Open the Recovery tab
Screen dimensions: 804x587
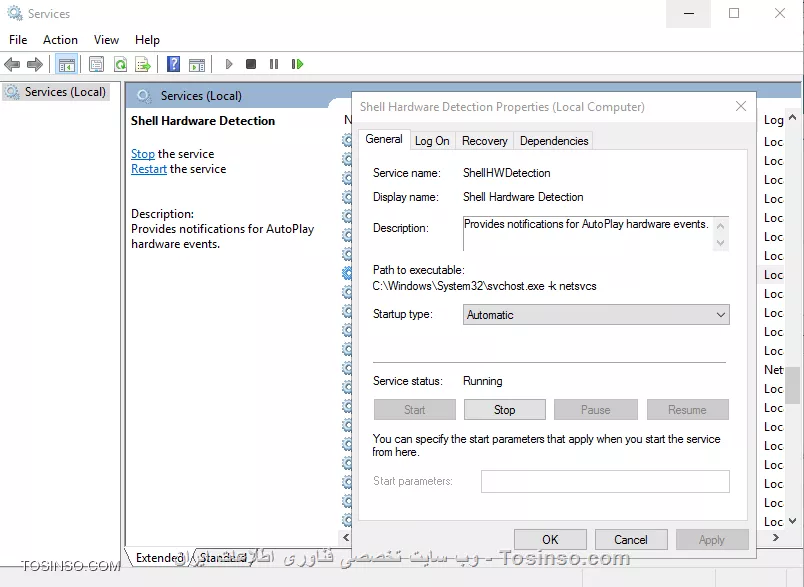click(485, 141)
